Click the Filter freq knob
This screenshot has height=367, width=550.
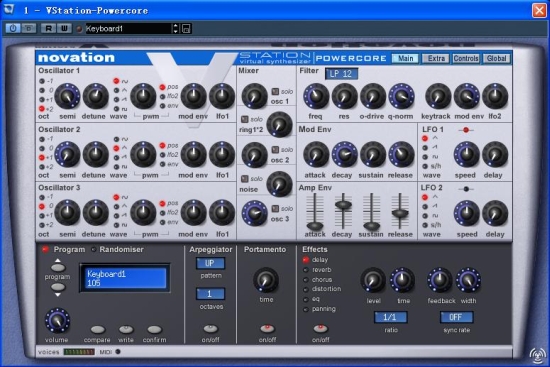(x=316, y=96)
